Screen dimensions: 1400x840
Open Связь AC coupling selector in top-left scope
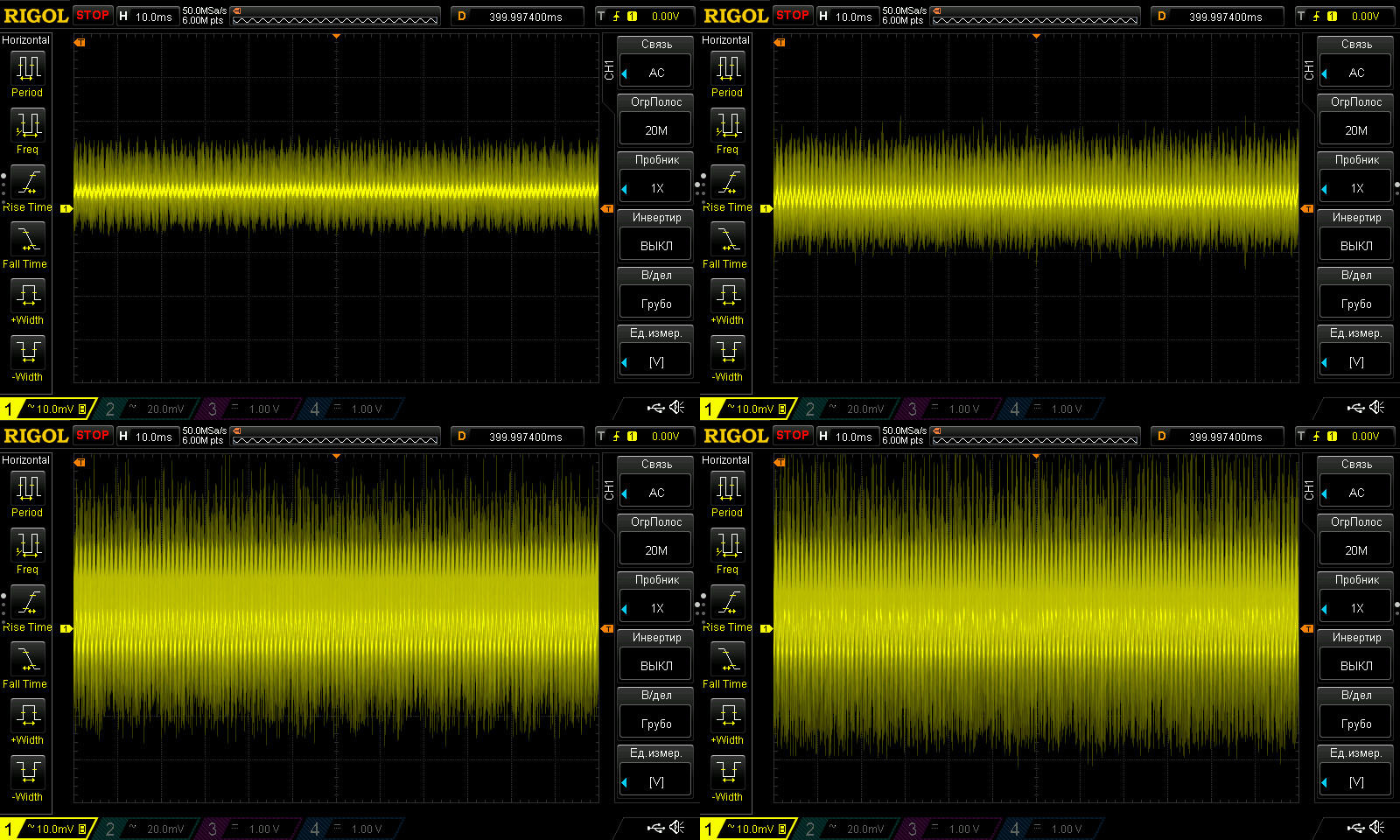click(656, 73)
